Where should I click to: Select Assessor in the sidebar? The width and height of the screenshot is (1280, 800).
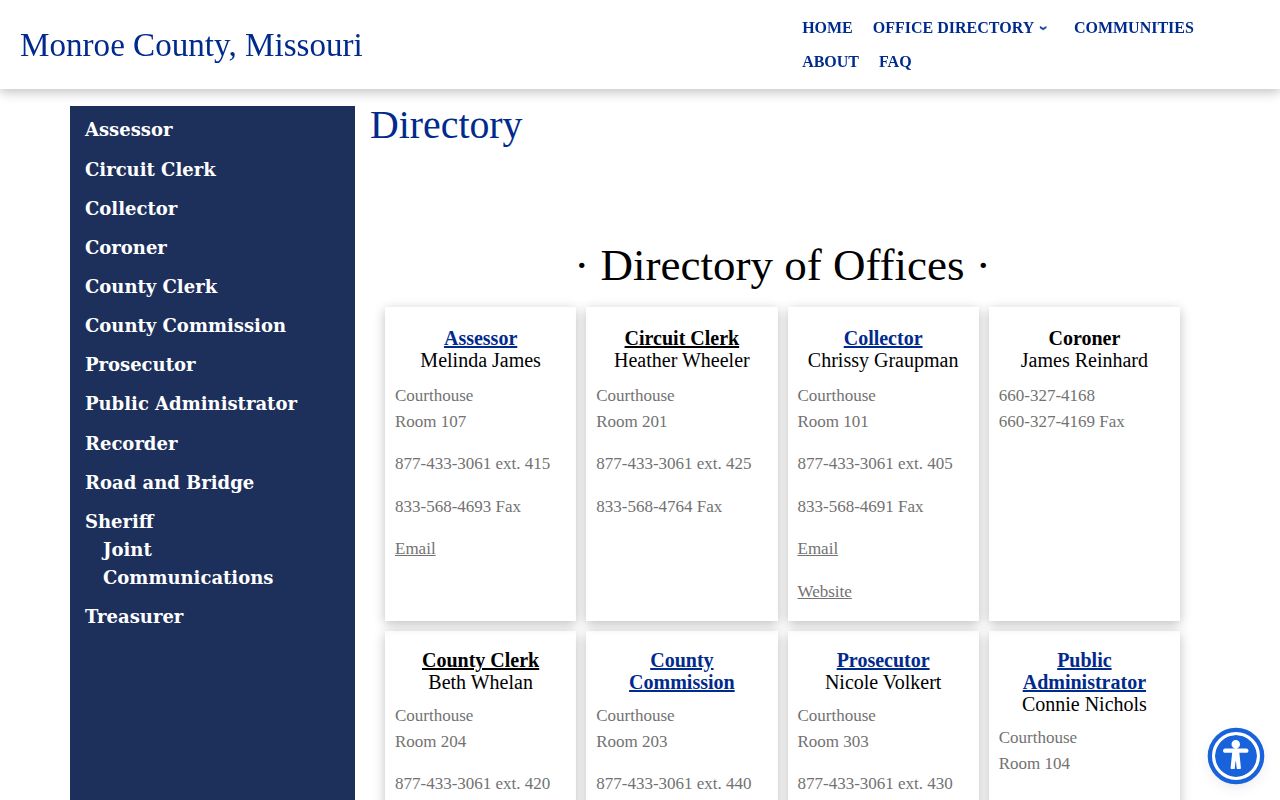[129, 129]
